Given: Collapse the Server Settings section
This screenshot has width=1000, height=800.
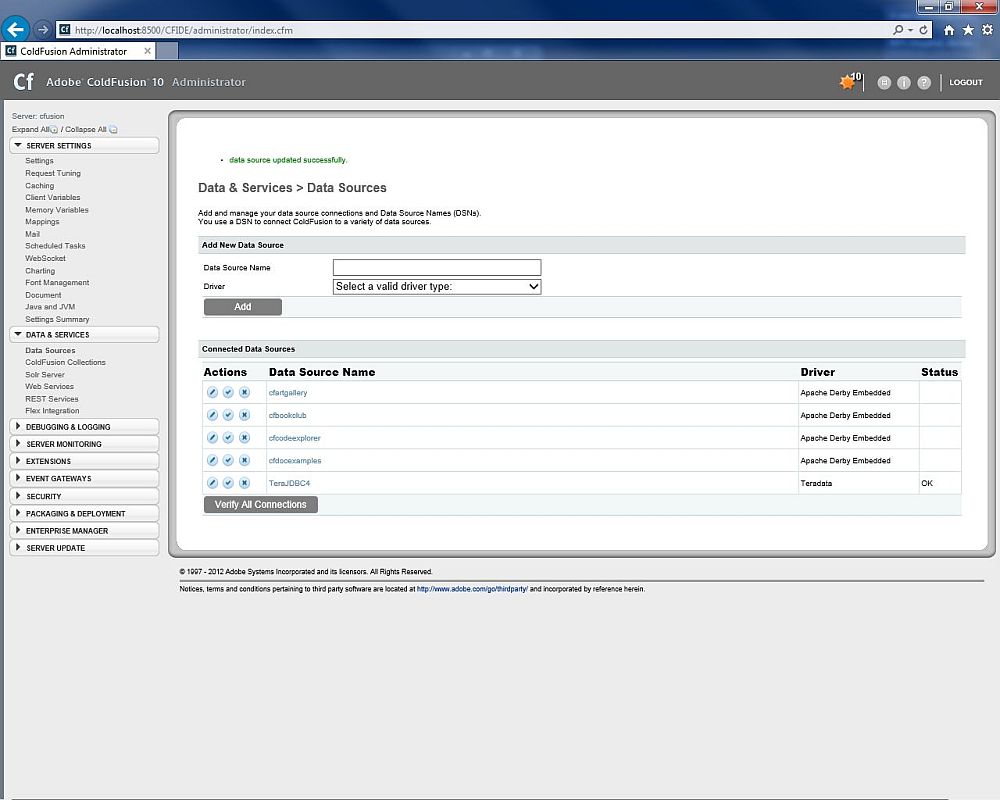Looking at the screenshot, I should (84, 145).
